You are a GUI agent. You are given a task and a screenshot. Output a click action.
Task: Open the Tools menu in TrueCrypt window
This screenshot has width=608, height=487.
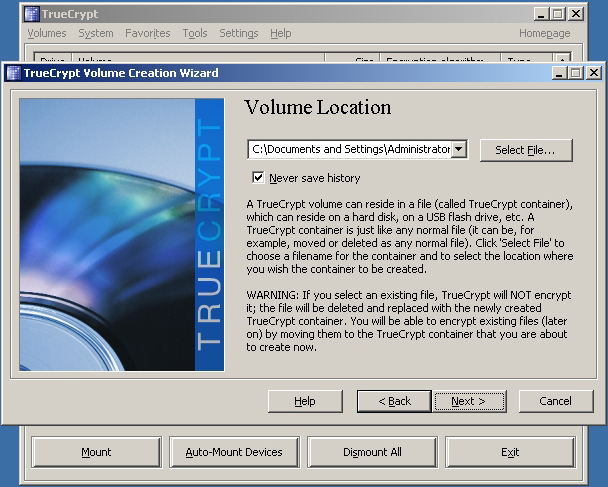195,33
